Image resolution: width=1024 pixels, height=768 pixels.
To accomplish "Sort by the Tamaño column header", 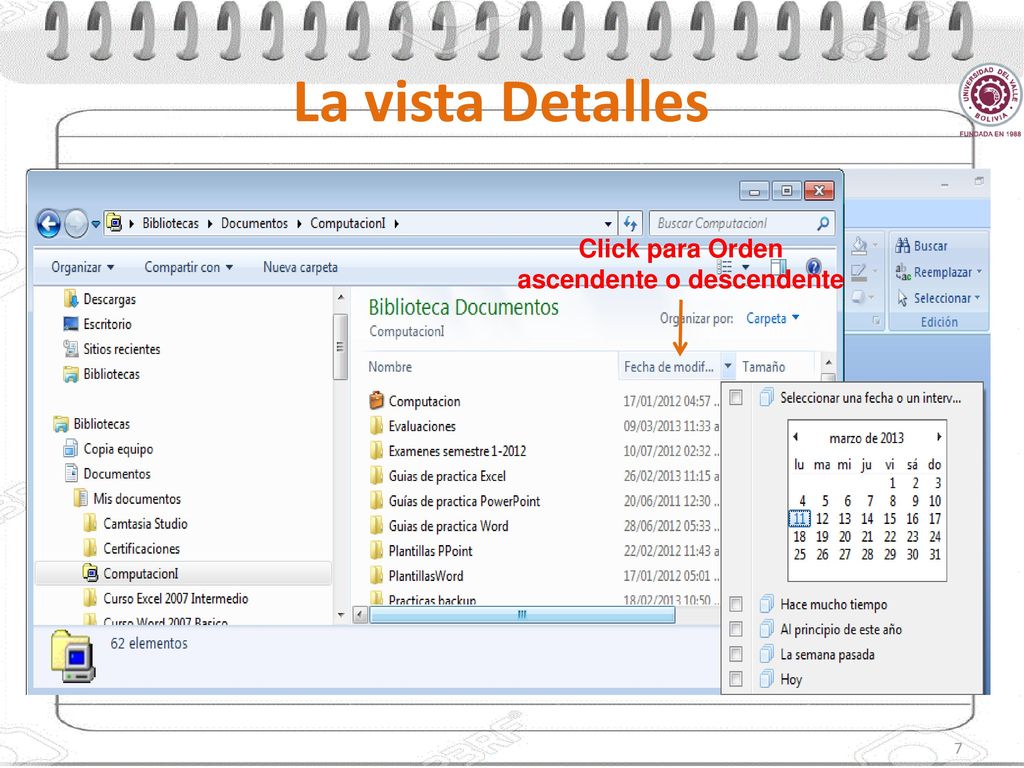I will pos(763,367).
